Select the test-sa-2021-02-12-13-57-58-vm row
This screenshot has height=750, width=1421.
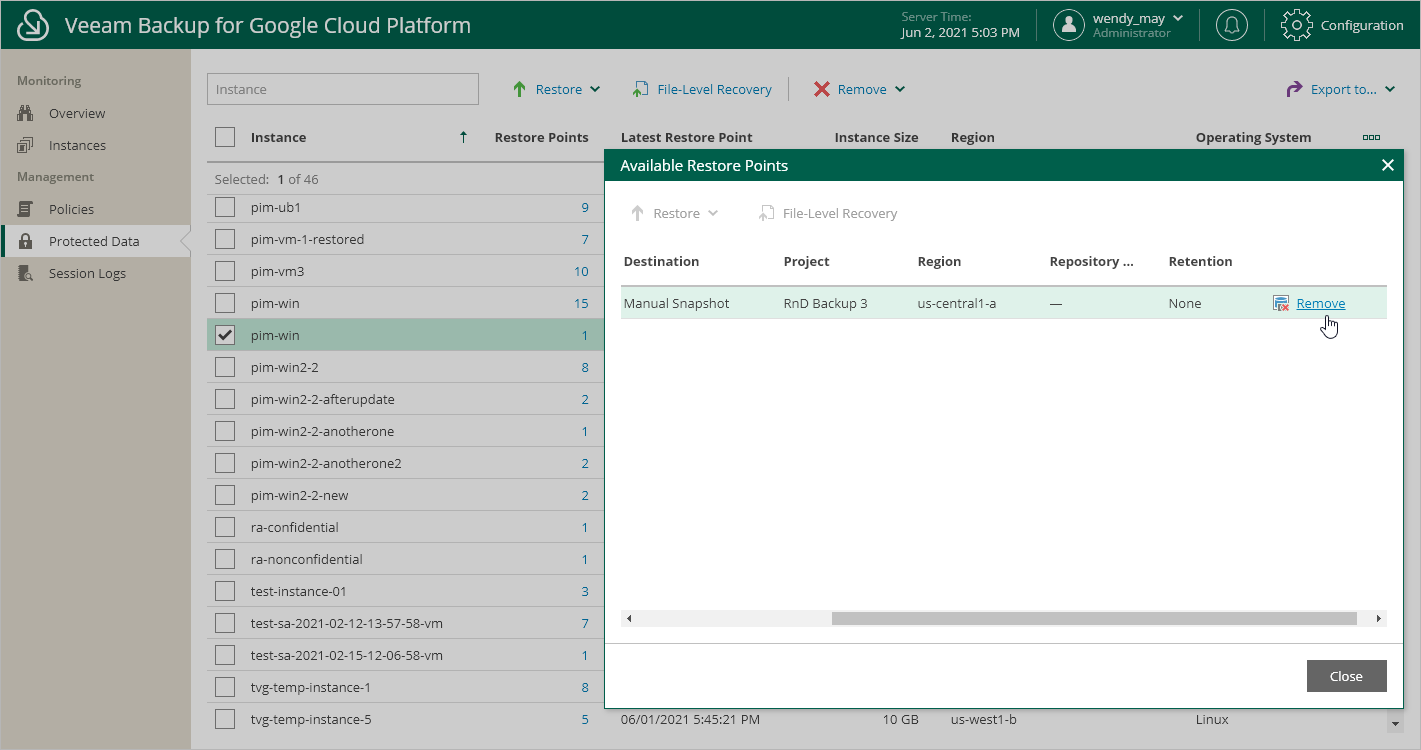[x=405, y=623]
